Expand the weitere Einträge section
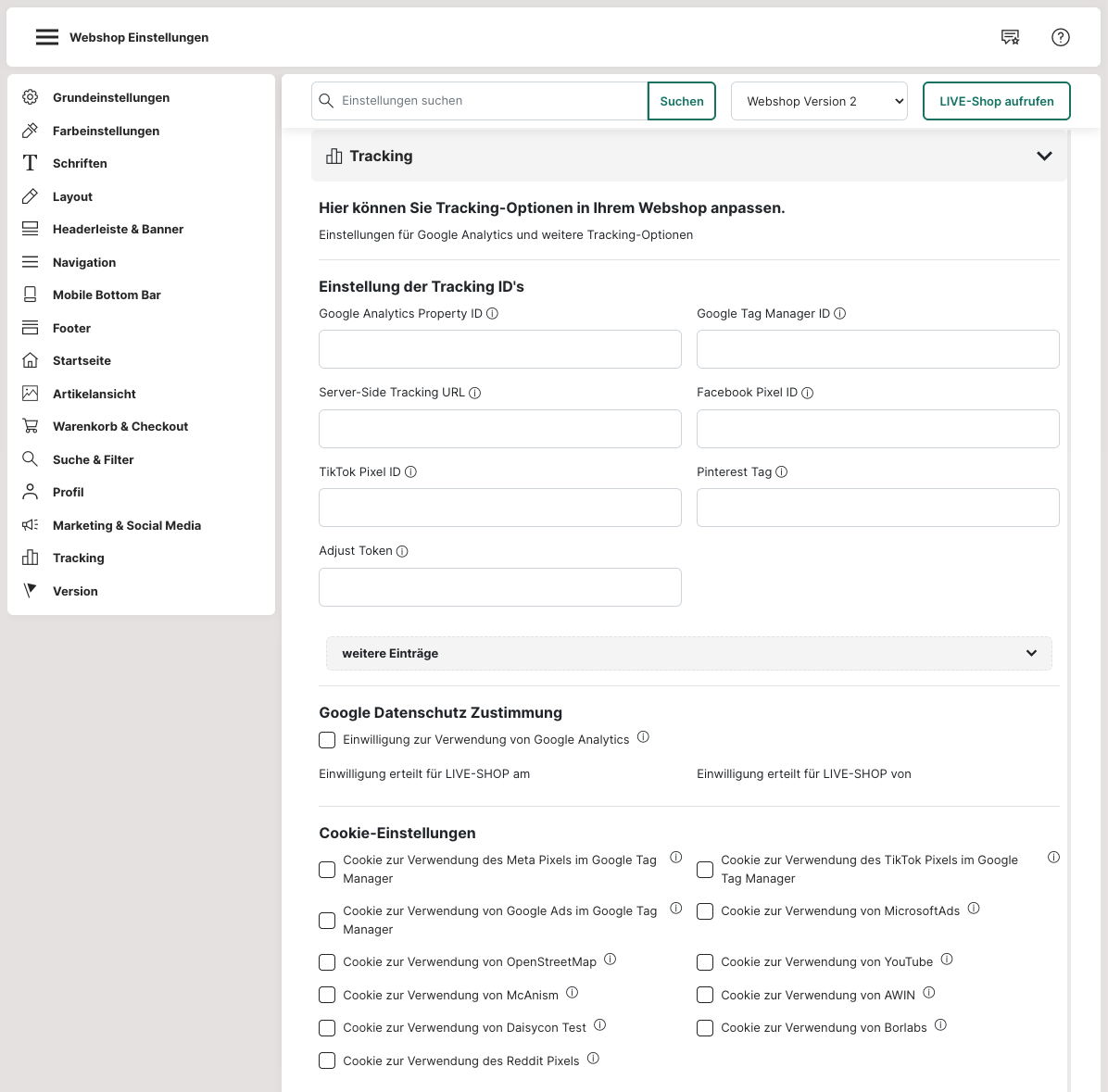This screenshot has height=1092, width=1108. pyautogui.click(x=688, y=653)
